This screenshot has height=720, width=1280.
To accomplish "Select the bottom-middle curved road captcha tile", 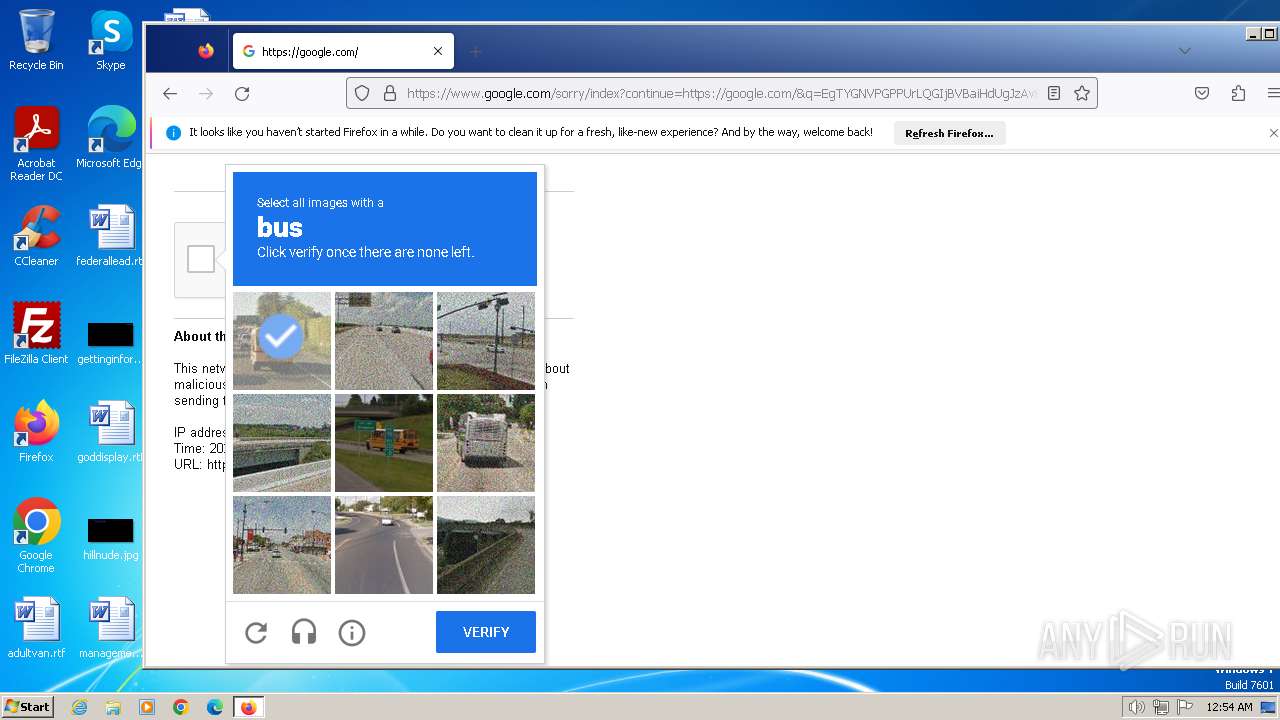I will click(x=384, y=544).
